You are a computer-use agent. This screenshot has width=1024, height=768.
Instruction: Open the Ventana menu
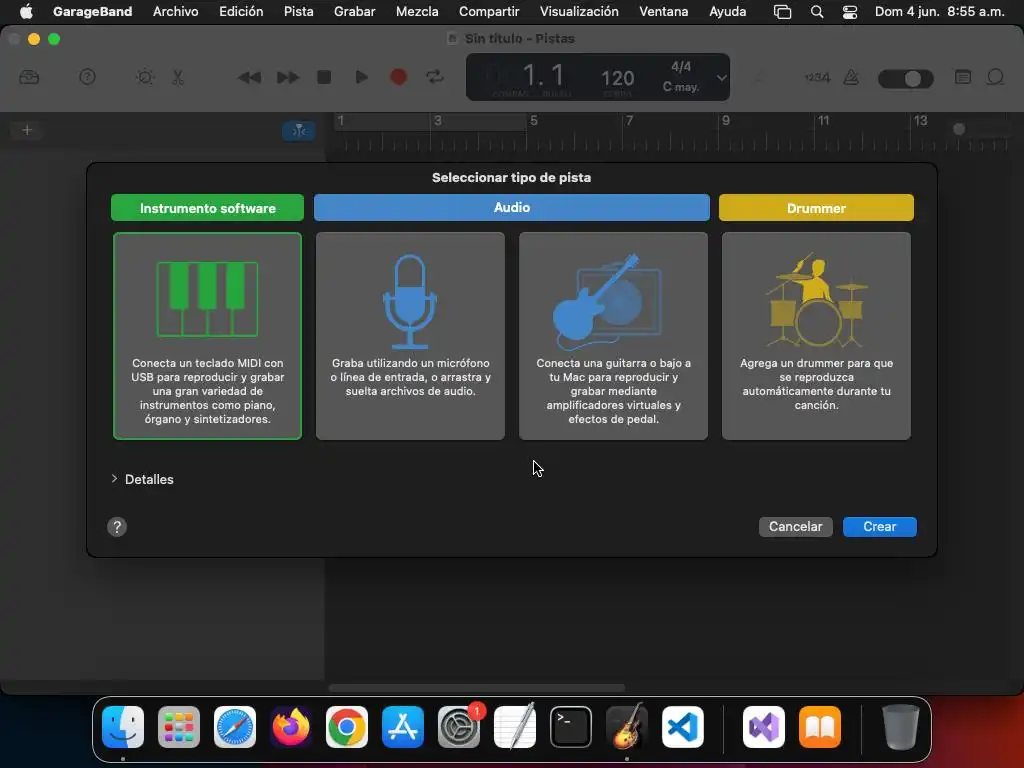pos(664,11)
